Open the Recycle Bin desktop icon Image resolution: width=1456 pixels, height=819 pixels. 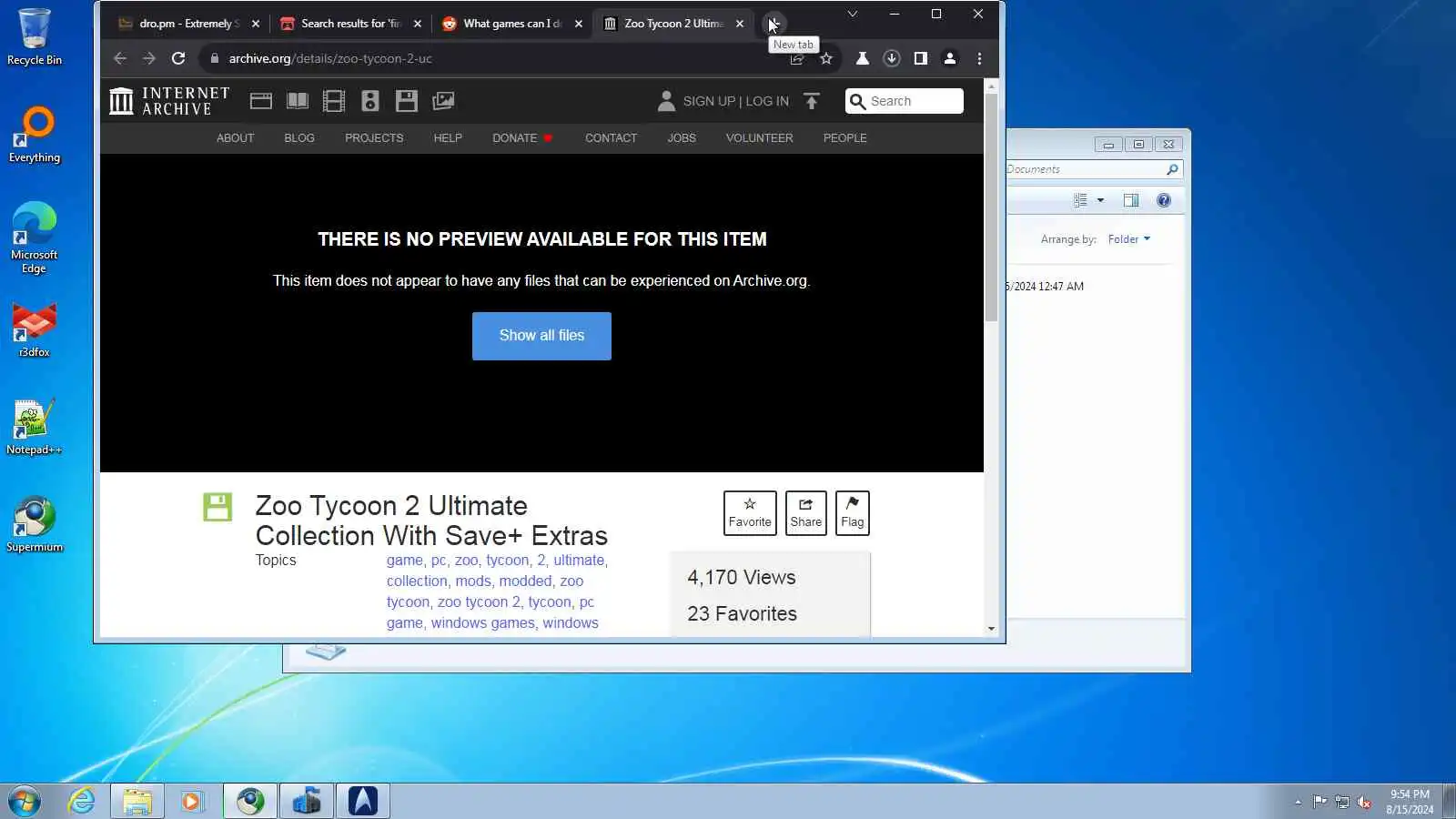35,37
